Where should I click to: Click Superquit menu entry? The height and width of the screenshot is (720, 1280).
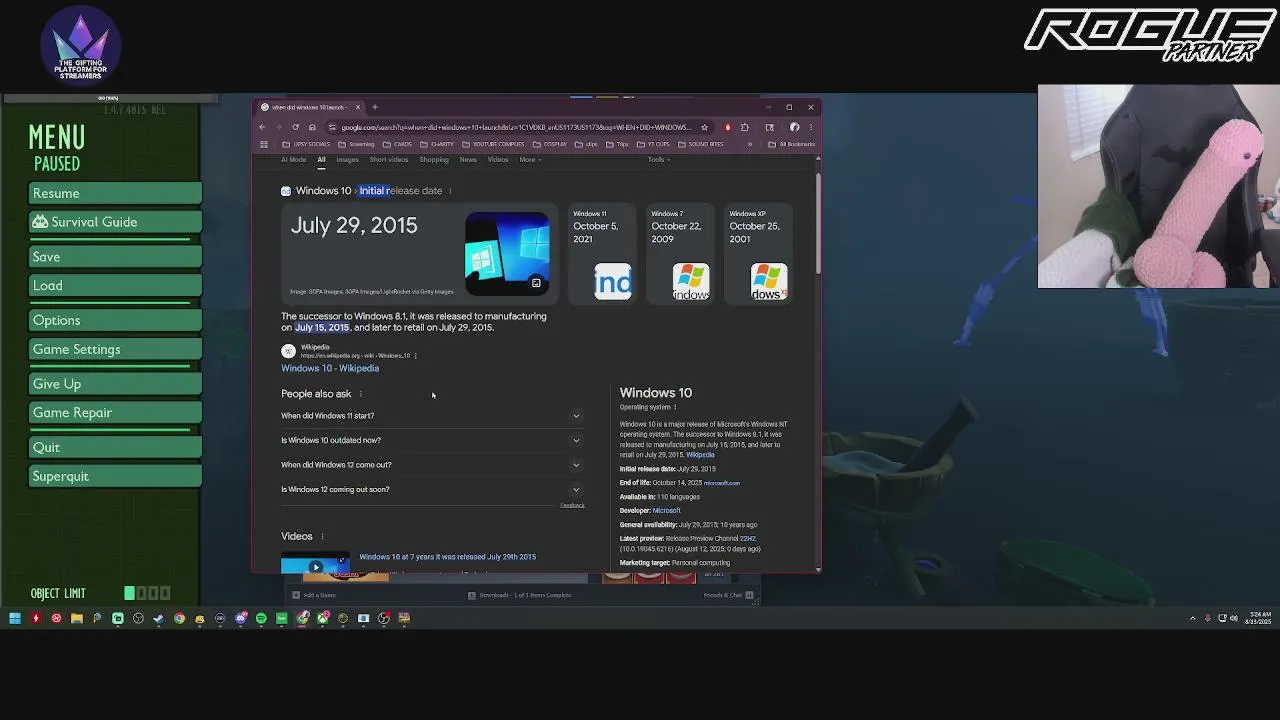tap(115, 476)
